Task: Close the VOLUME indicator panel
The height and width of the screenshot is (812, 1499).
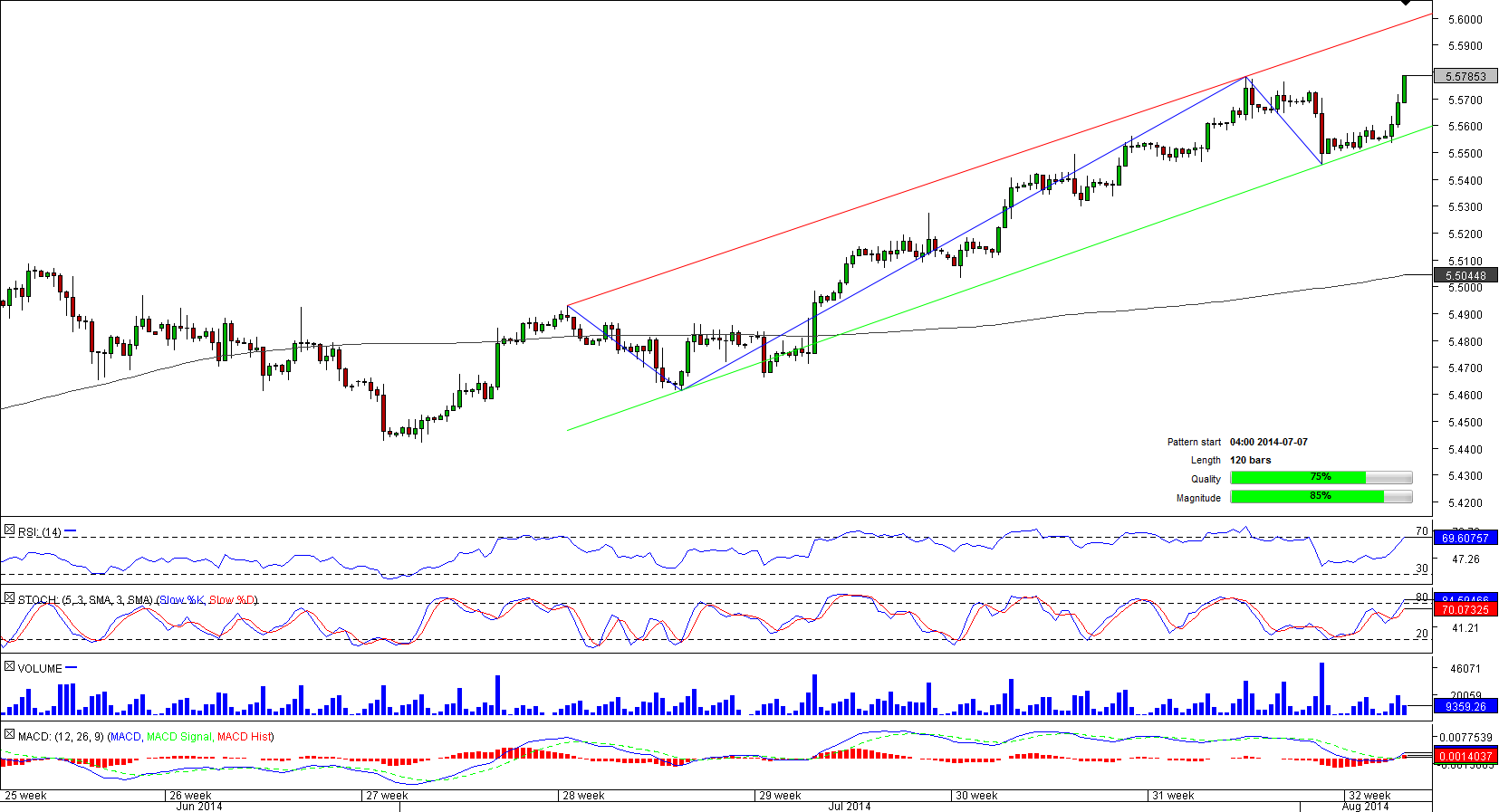Action: pos(9,667)
